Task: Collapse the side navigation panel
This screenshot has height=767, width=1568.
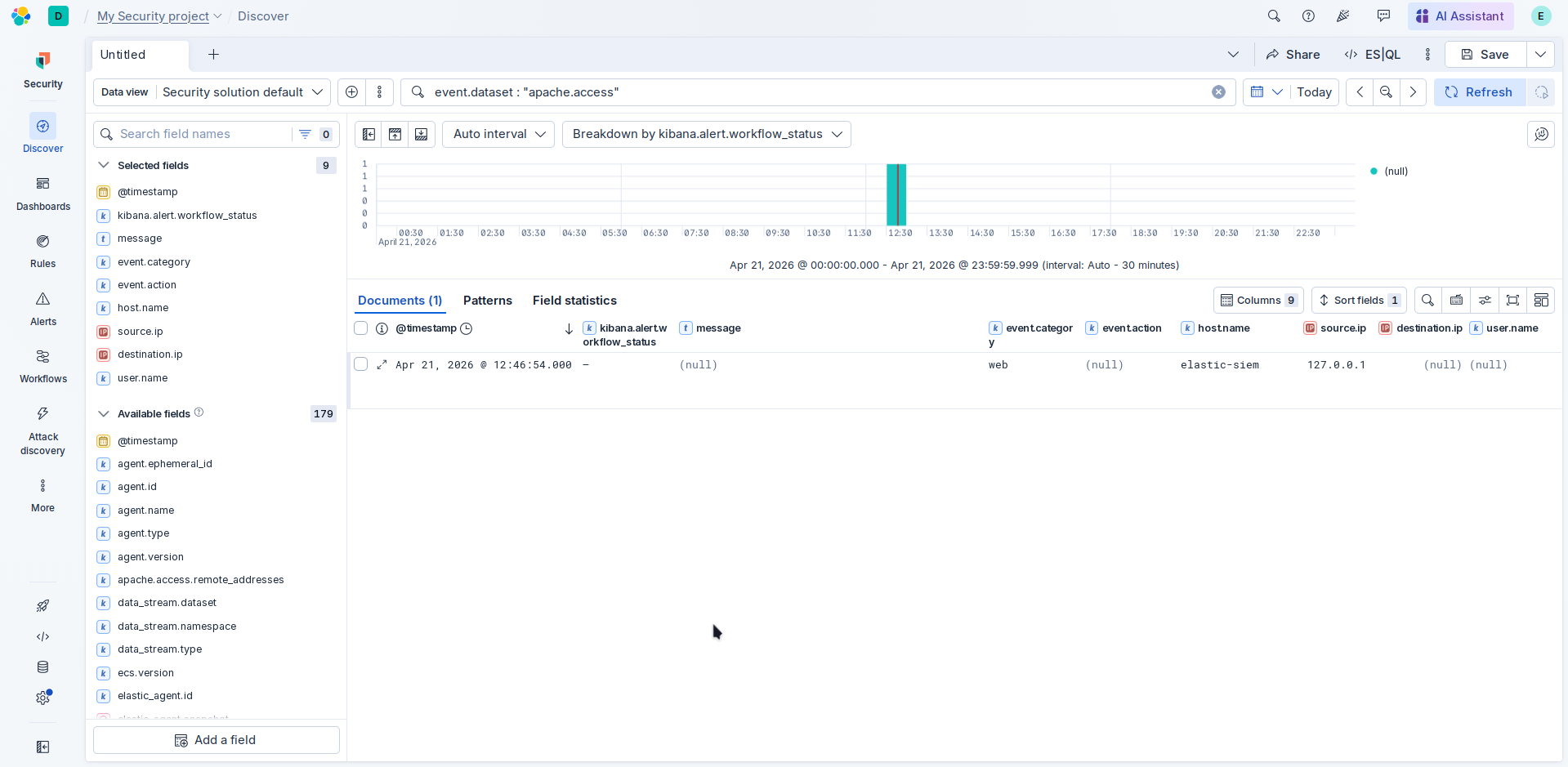Action: point(42,747)
